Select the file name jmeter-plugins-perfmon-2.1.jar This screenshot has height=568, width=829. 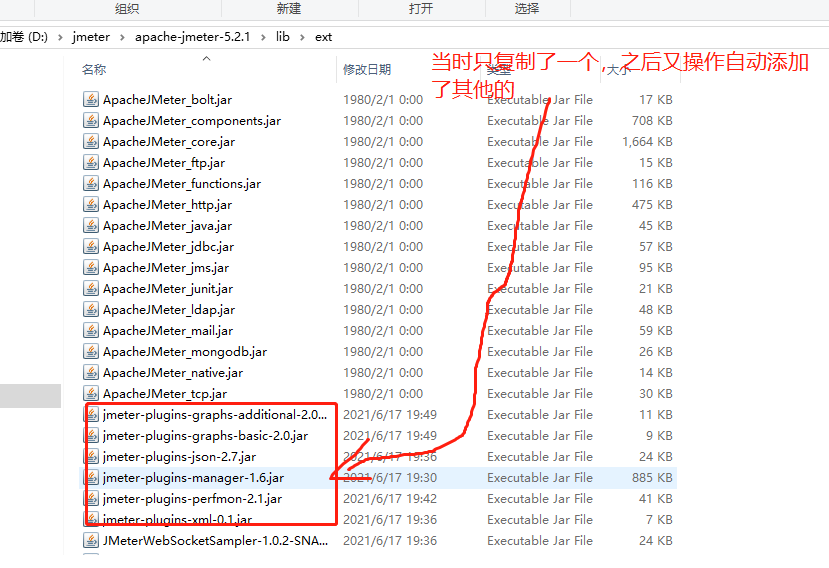pos(192,499)
